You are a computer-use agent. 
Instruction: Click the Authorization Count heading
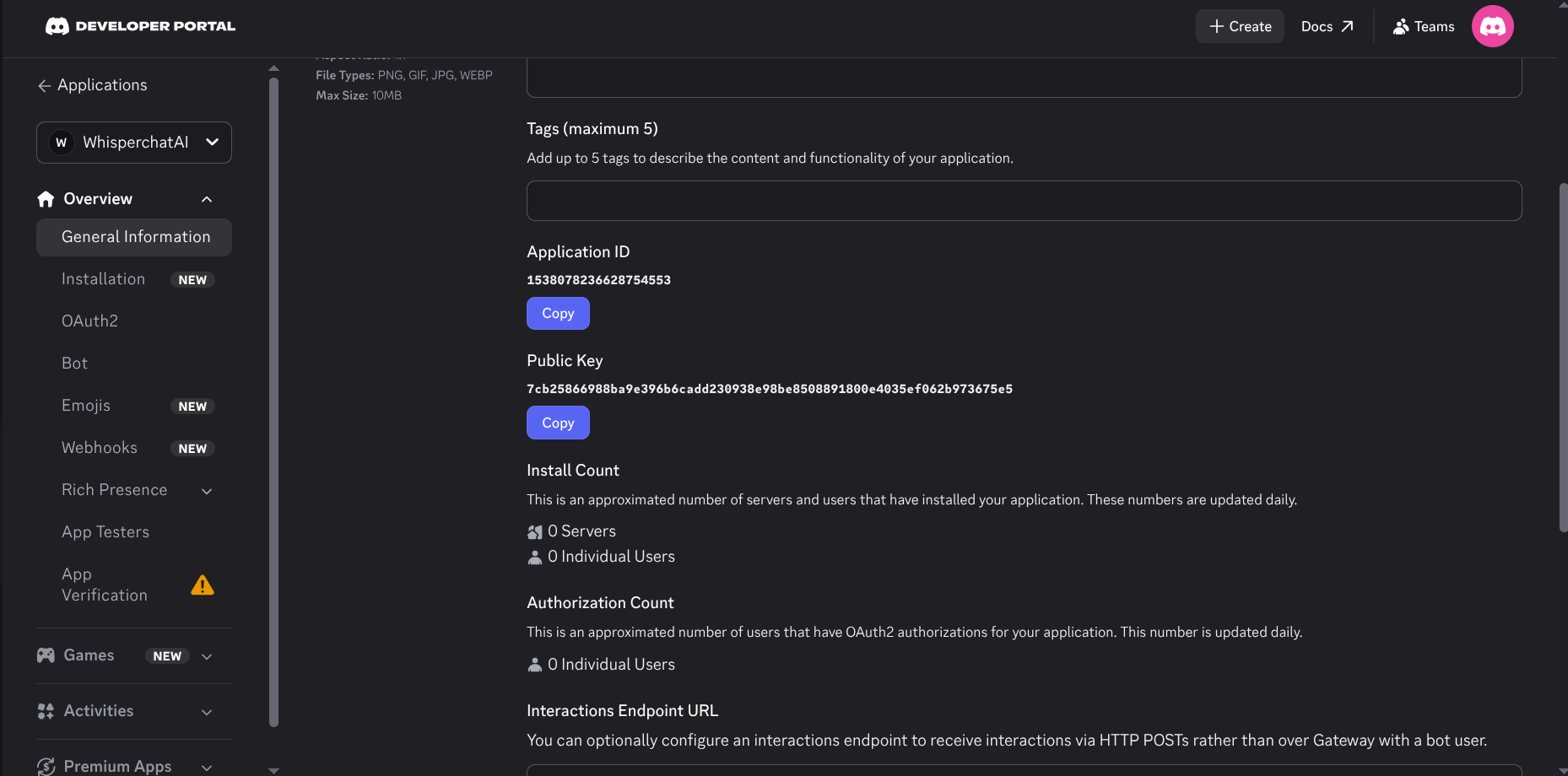(x=600, y=603)
